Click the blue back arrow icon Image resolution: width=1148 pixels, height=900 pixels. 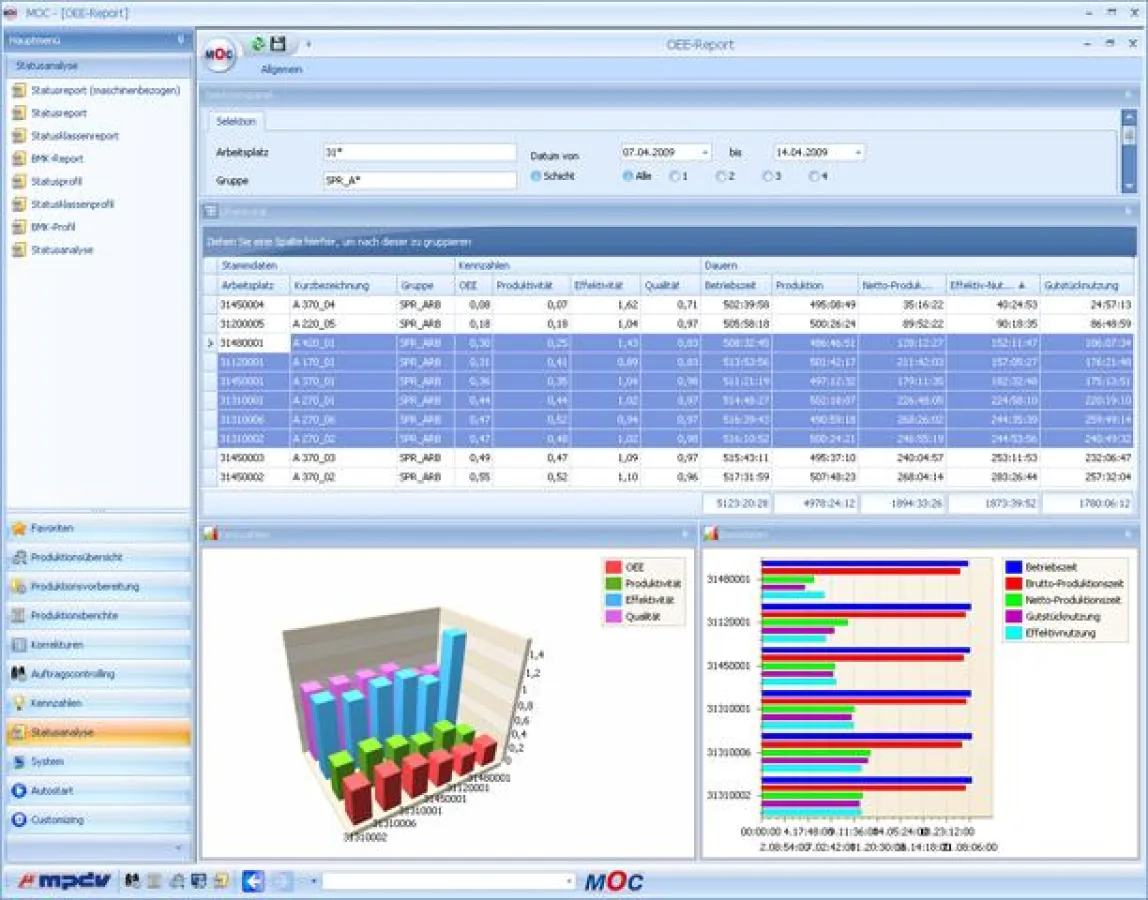(x=253, y=881)
